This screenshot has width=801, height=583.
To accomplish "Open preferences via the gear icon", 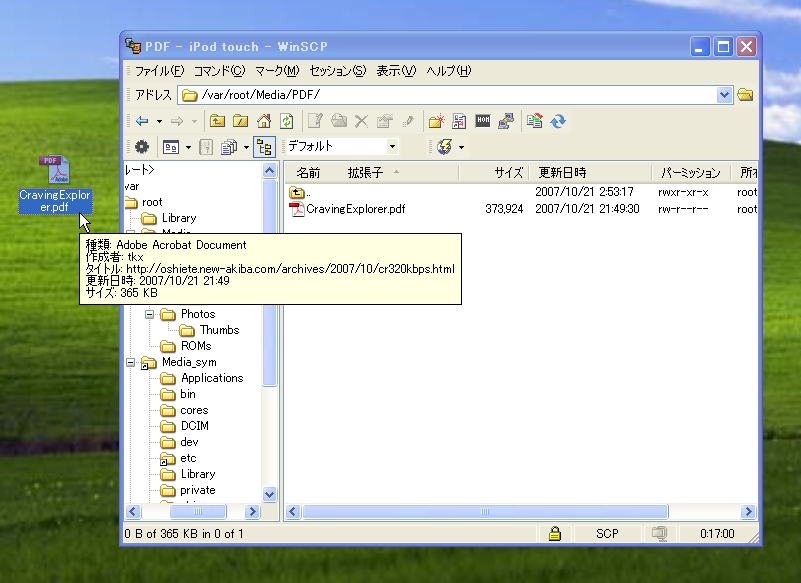I will pos(142,147).
